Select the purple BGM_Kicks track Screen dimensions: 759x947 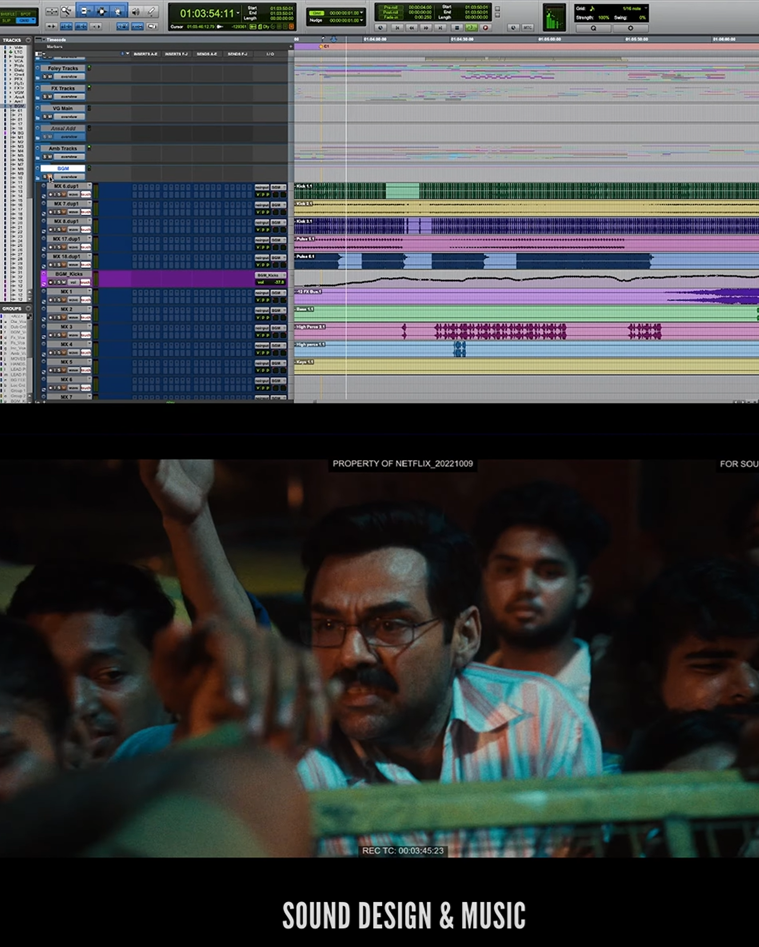pyautogui.click(x=69, y=274)
